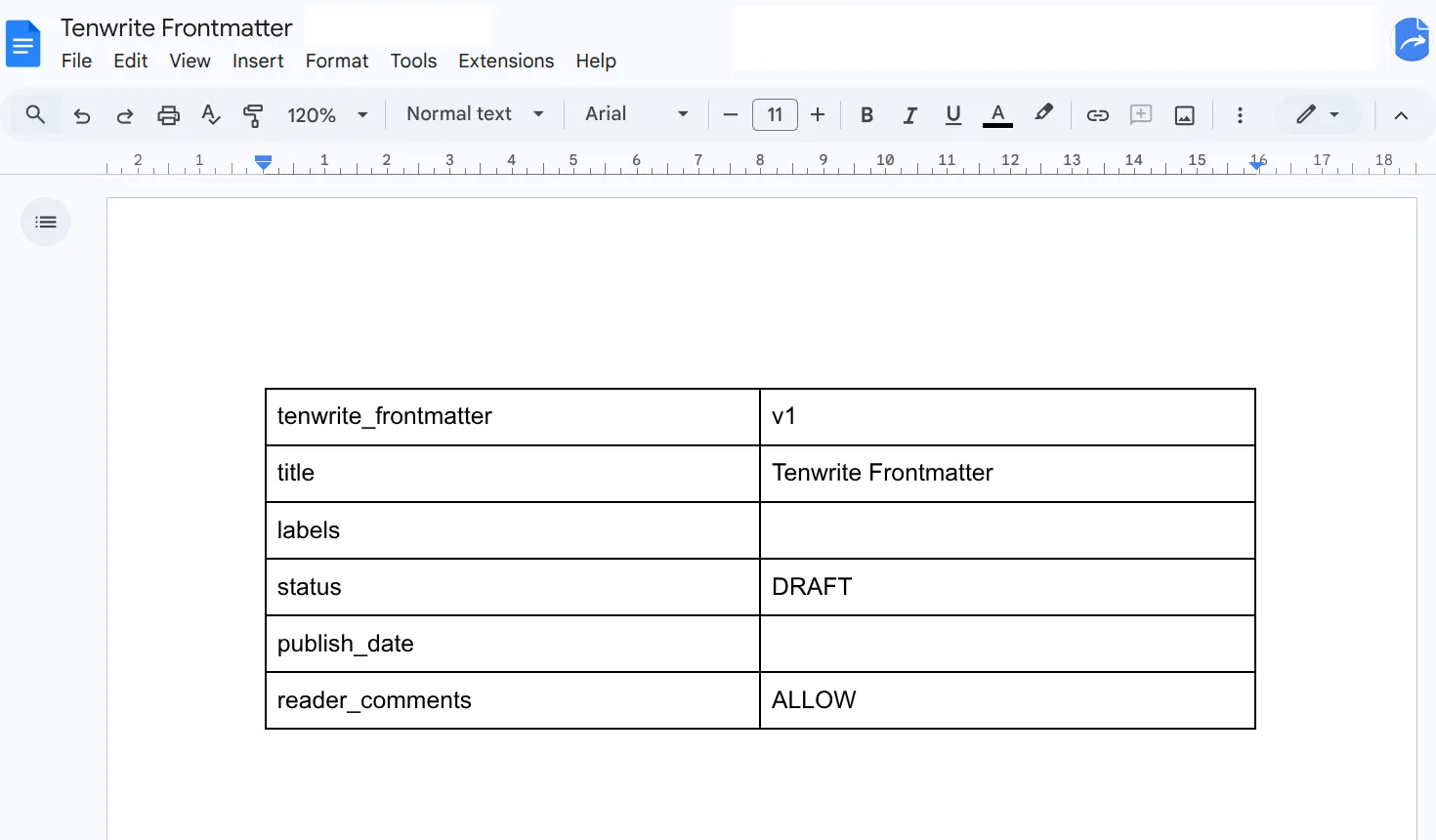Image resolution: width=1436 pixels, height=840 pixels.
Task: Toggle bold formatting
Action: (x=866, y=114)
